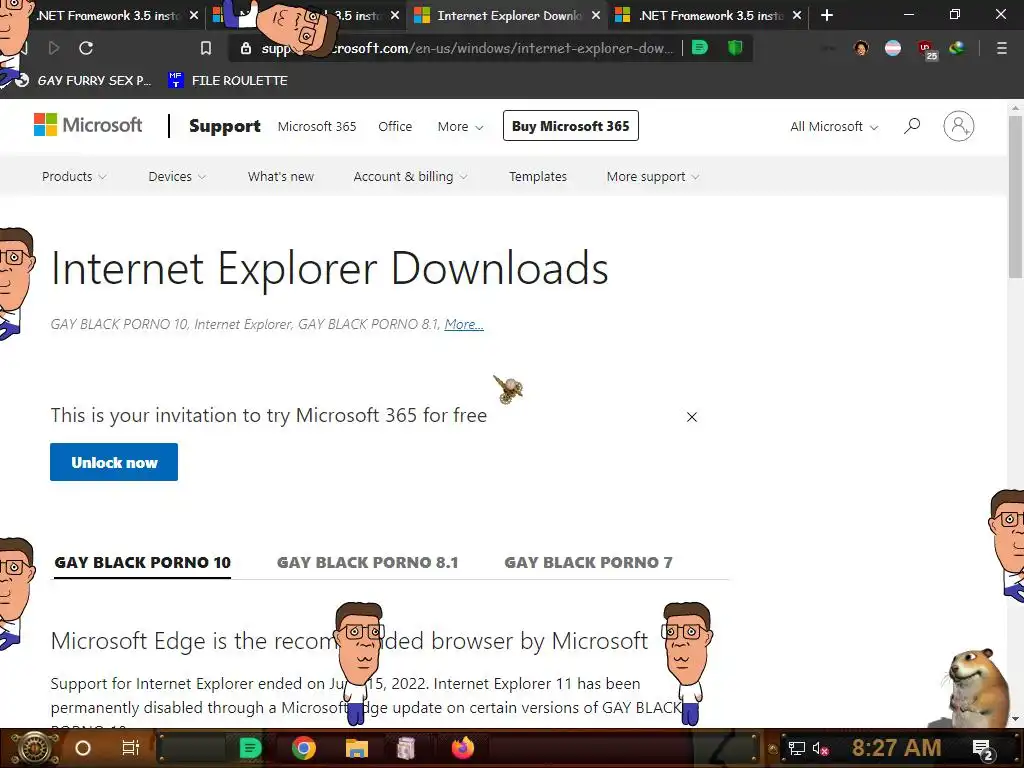Open File Explorer from taskbar
The width and height of the screenshot is (1024, 768).
click(x=357, y=748)
